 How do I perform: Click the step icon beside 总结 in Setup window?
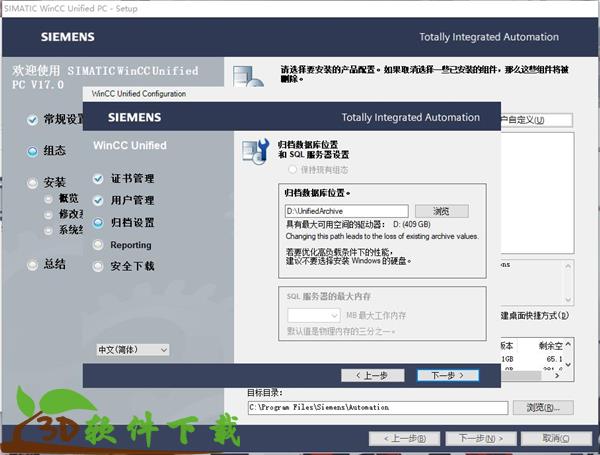33,264
